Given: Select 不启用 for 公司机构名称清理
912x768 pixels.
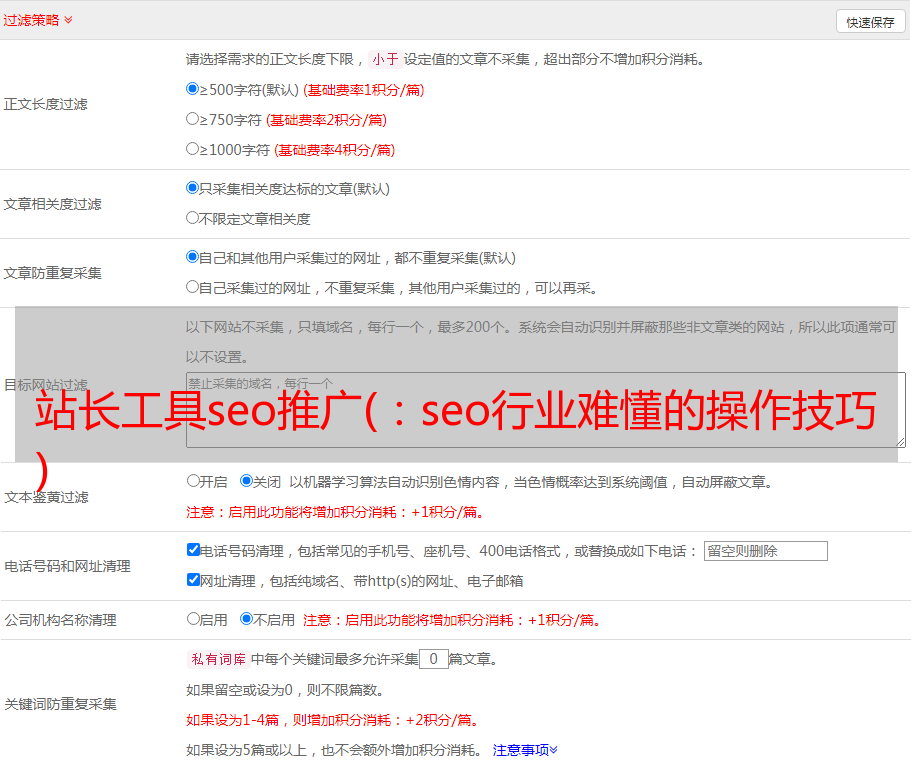Looking at the screenshot, I should (x=247, y=619).
